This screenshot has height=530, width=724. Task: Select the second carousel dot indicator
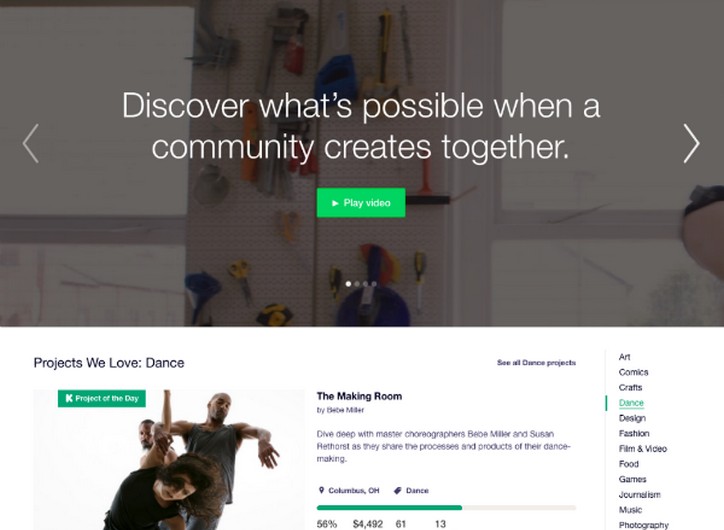357,284
